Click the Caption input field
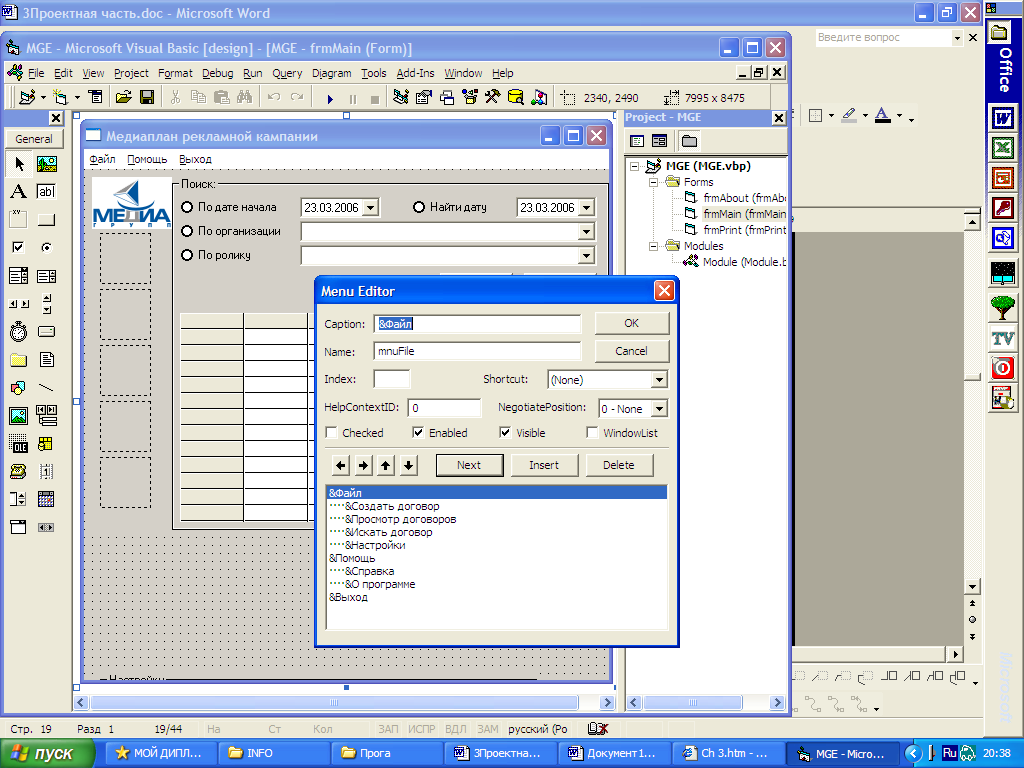Viewport: 1024px width, 768px height. tap(477, 324)
